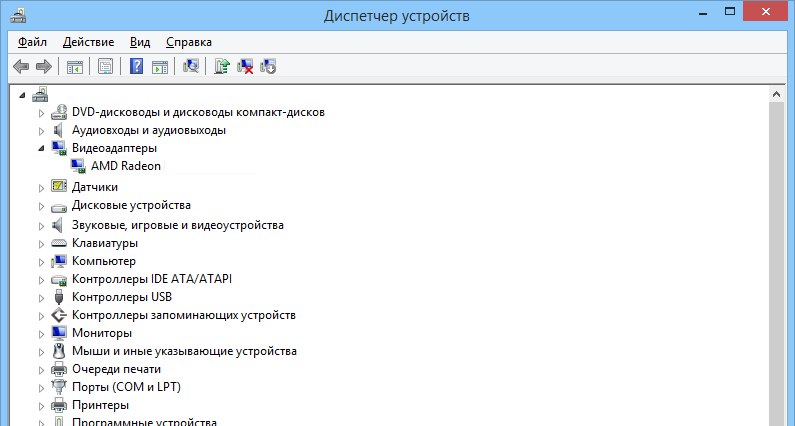Expand Аудиовходы и аудиовыходы node
The image size is (795, 426).
click(42, 131)
